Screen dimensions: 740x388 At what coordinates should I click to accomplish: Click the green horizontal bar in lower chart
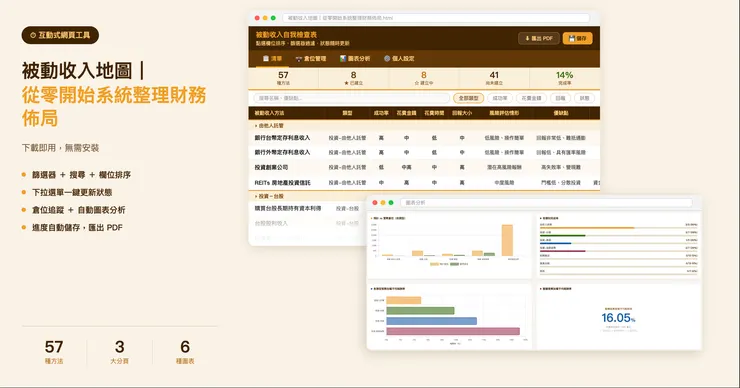[420, 311]
